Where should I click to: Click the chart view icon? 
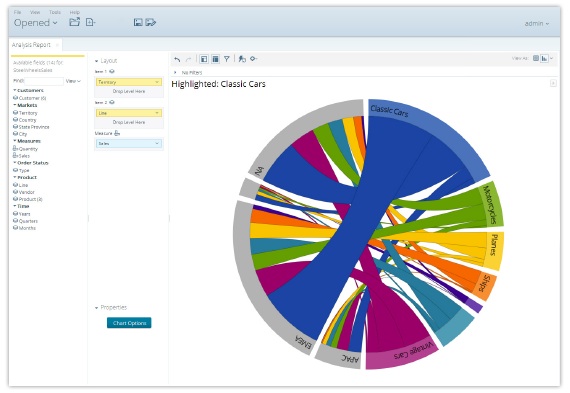coord(544,58)
